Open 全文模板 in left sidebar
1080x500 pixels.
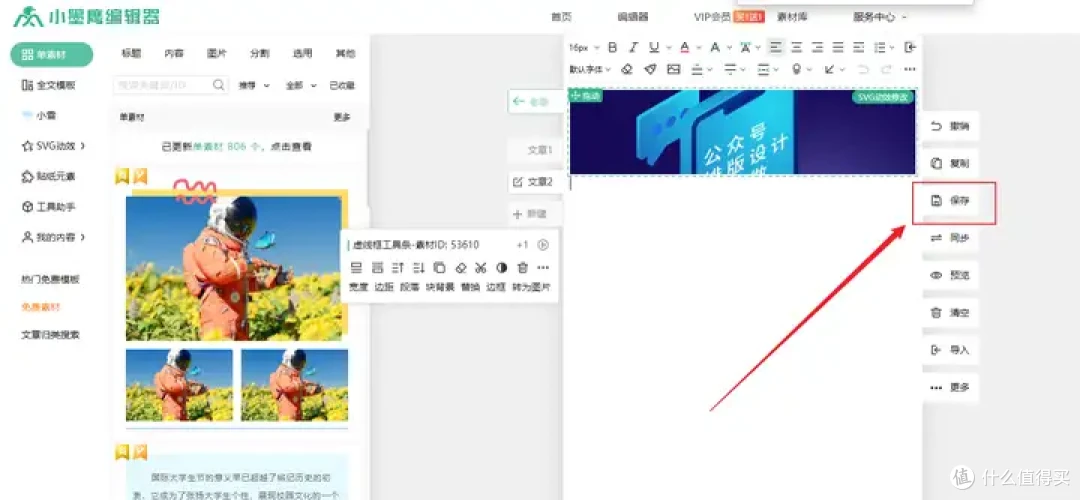48,85
